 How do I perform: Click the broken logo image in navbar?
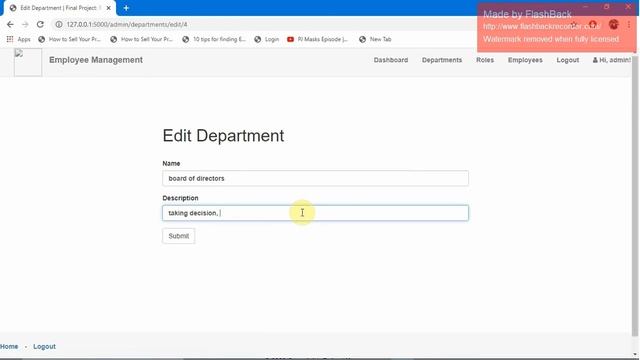tap(28, 62)
